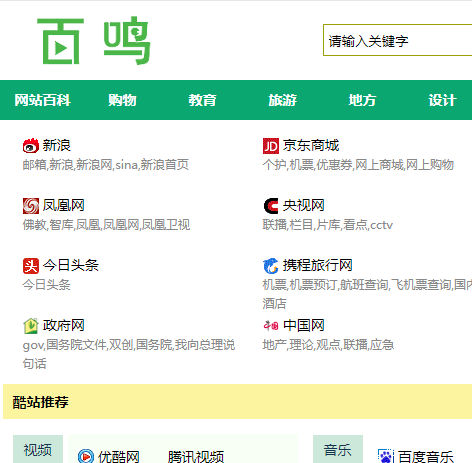Open the 购物 navigation tab

tap(122, 100)
